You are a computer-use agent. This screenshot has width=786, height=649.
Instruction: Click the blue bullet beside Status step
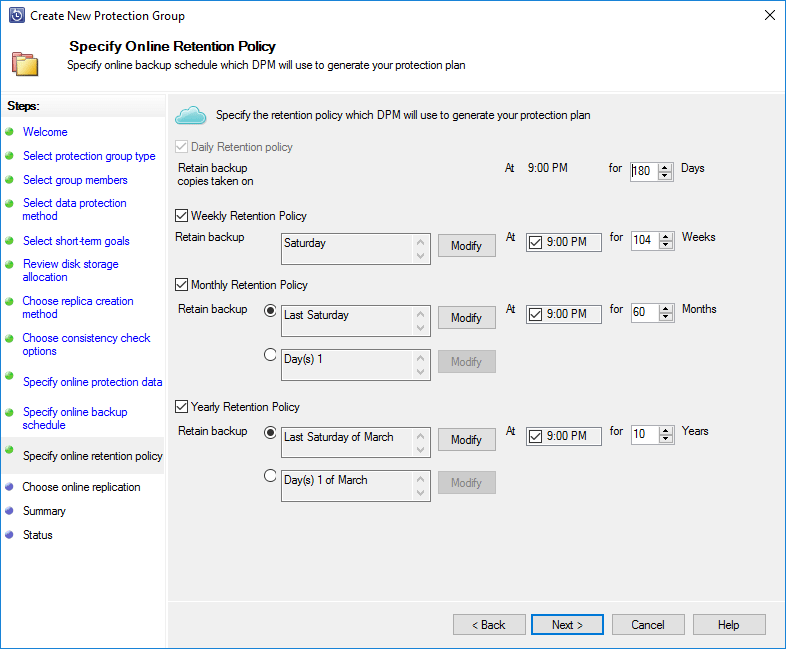[x=9, y=535]
